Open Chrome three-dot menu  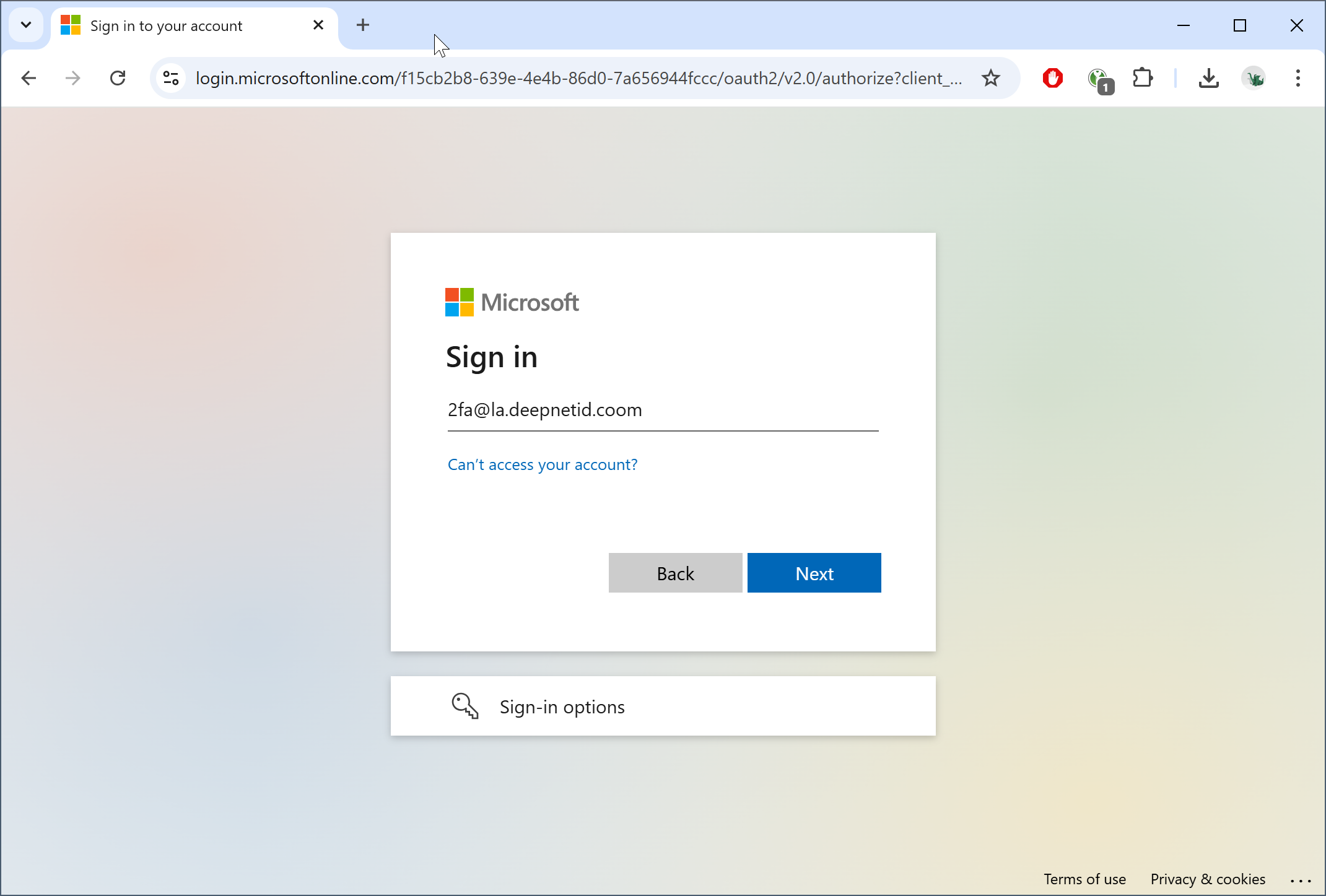pos(1298,78)
